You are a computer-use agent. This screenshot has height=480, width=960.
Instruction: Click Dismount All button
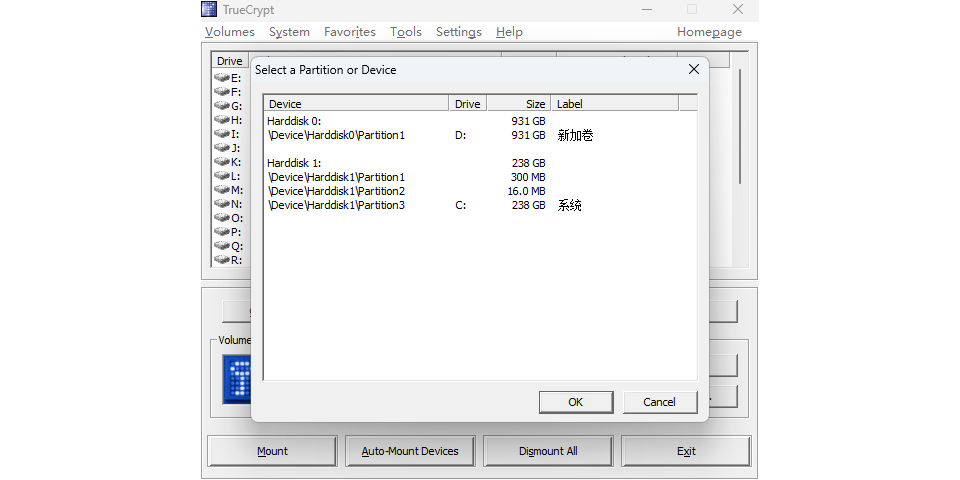pyautogui.click(x=548, y=451)
